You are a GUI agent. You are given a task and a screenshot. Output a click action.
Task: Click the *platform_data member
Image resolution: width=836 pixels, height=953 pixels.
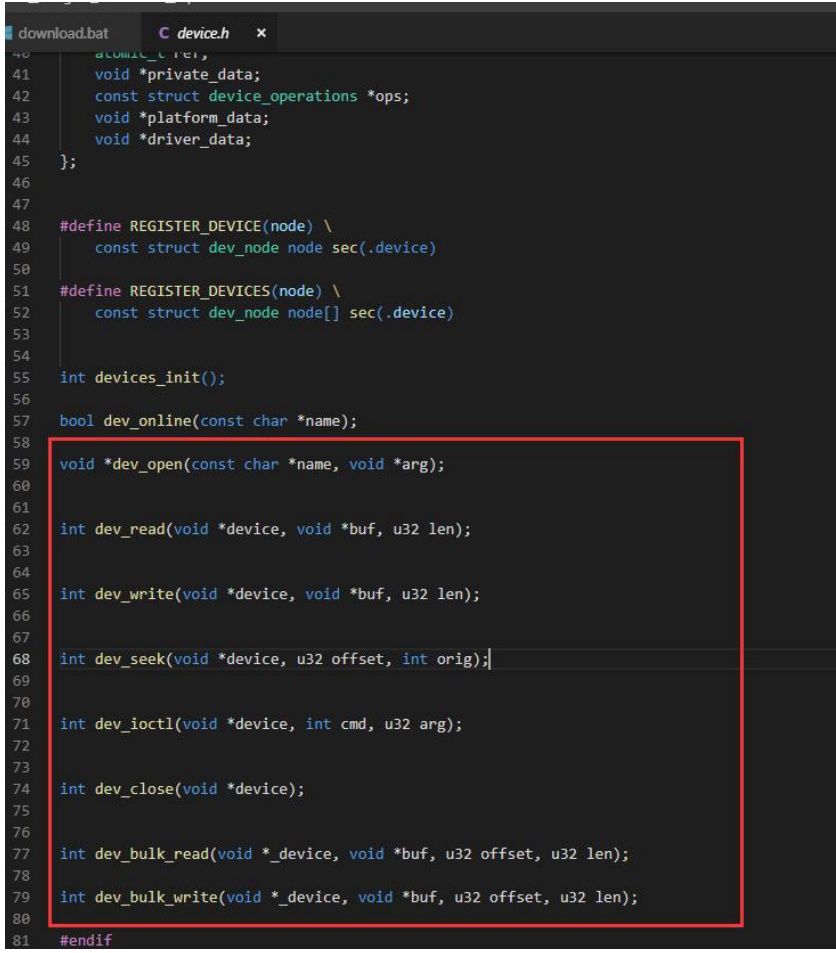pyautogui.click(x=204, y=118)
